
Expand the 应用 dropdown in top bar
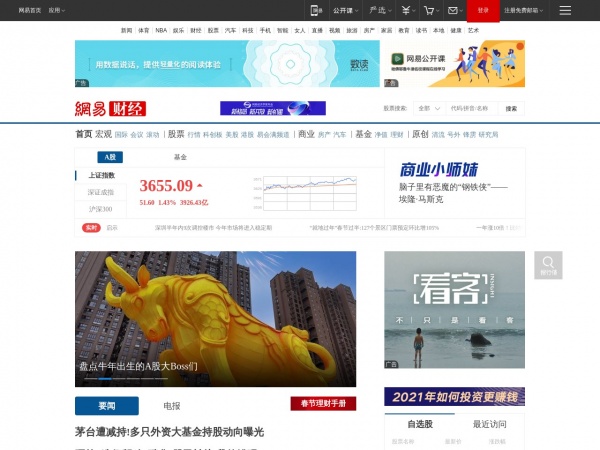coord(57,10)
